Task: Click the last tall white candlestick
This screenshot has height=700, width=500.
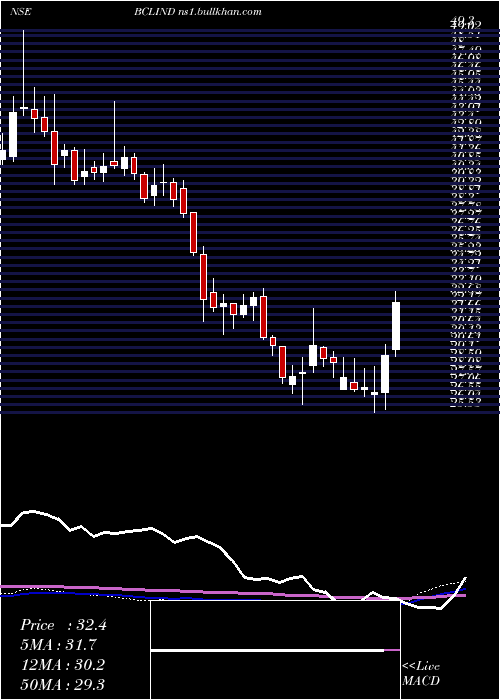Action: (x=396, y=326)
